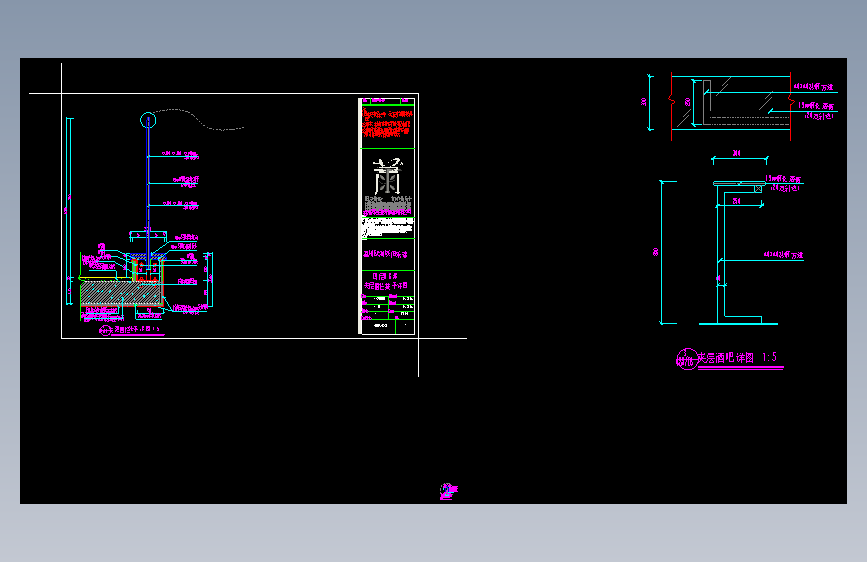This screenshot has height=562, width=867.
Task: Select the dimension under the bar countertop
Action: tap(740, 203)
